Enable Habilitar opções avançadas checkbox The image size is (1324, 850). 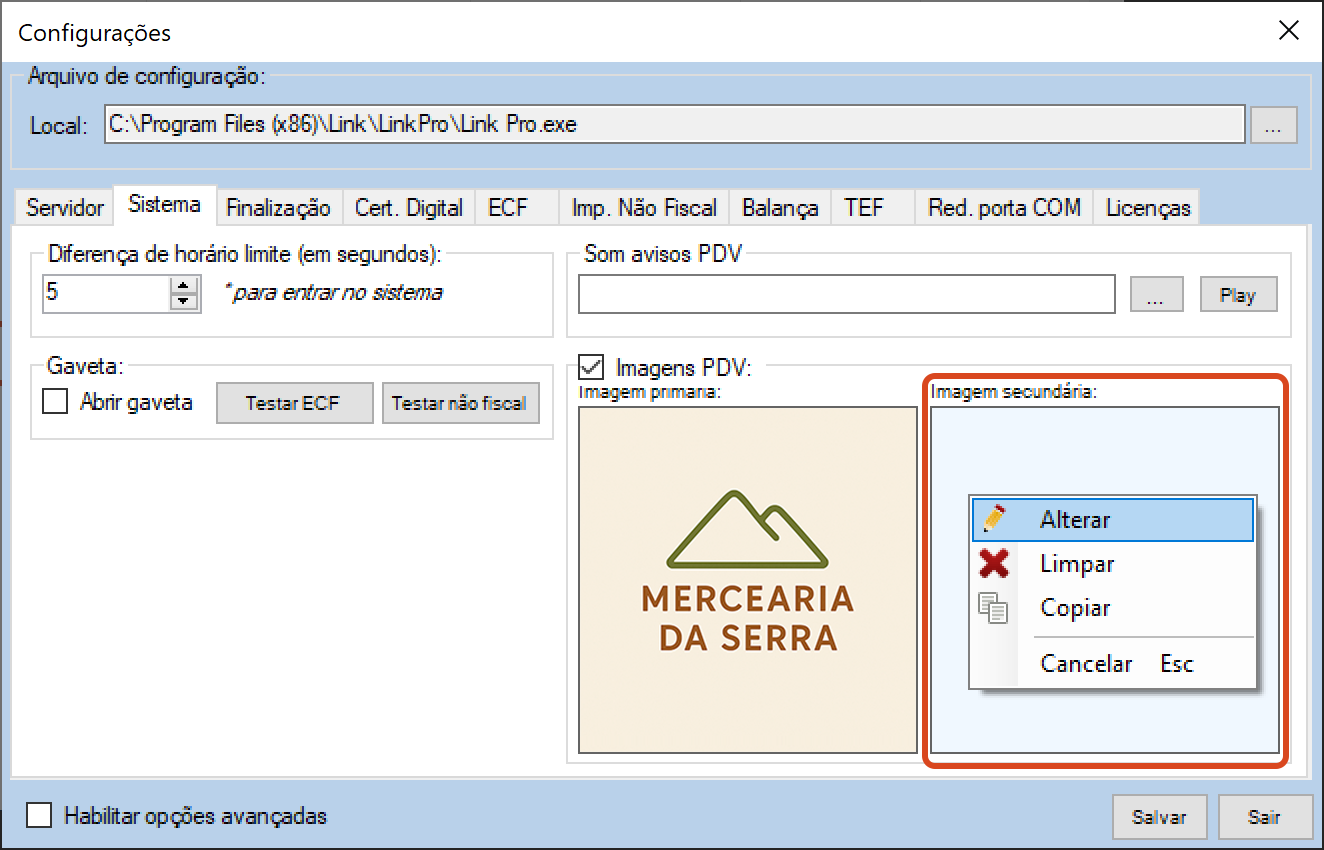coord(40,816)
